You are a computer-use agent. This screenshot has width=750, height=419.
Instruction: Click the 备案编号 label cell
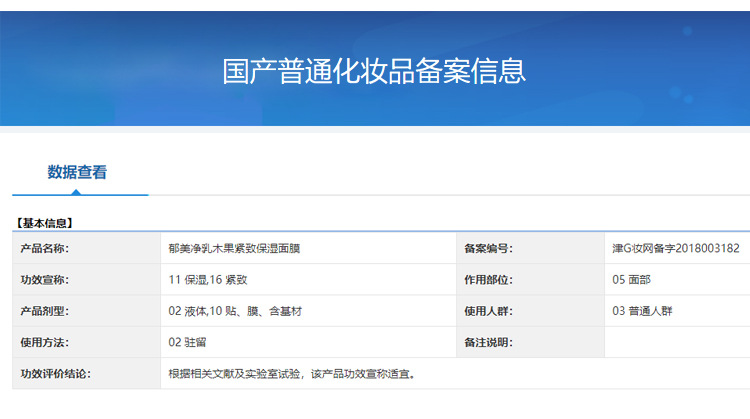[x=530, y=248]
